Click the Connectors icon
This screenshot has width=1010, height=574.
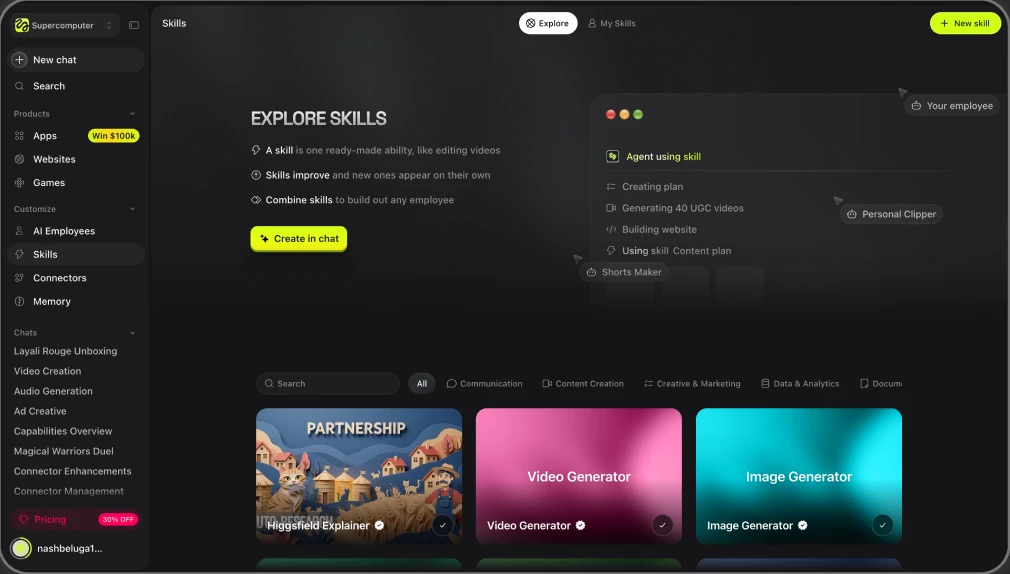point(19,278)
